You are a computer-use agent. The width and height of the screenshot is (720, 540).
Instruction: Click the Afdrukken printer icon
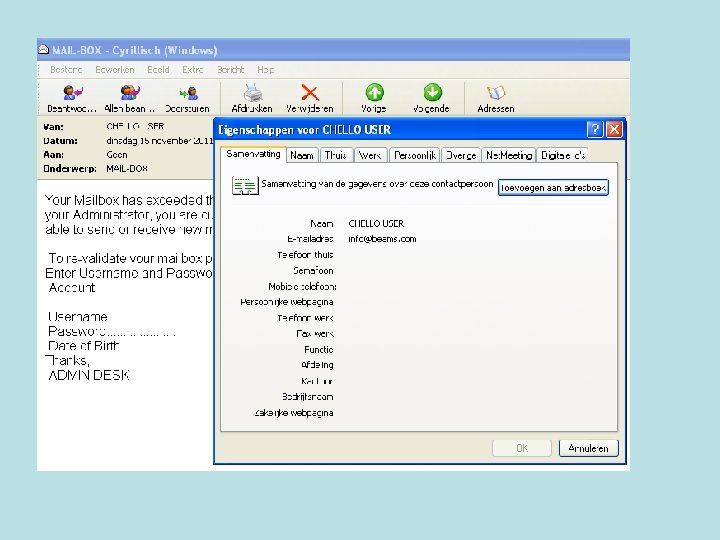point(253,93)
